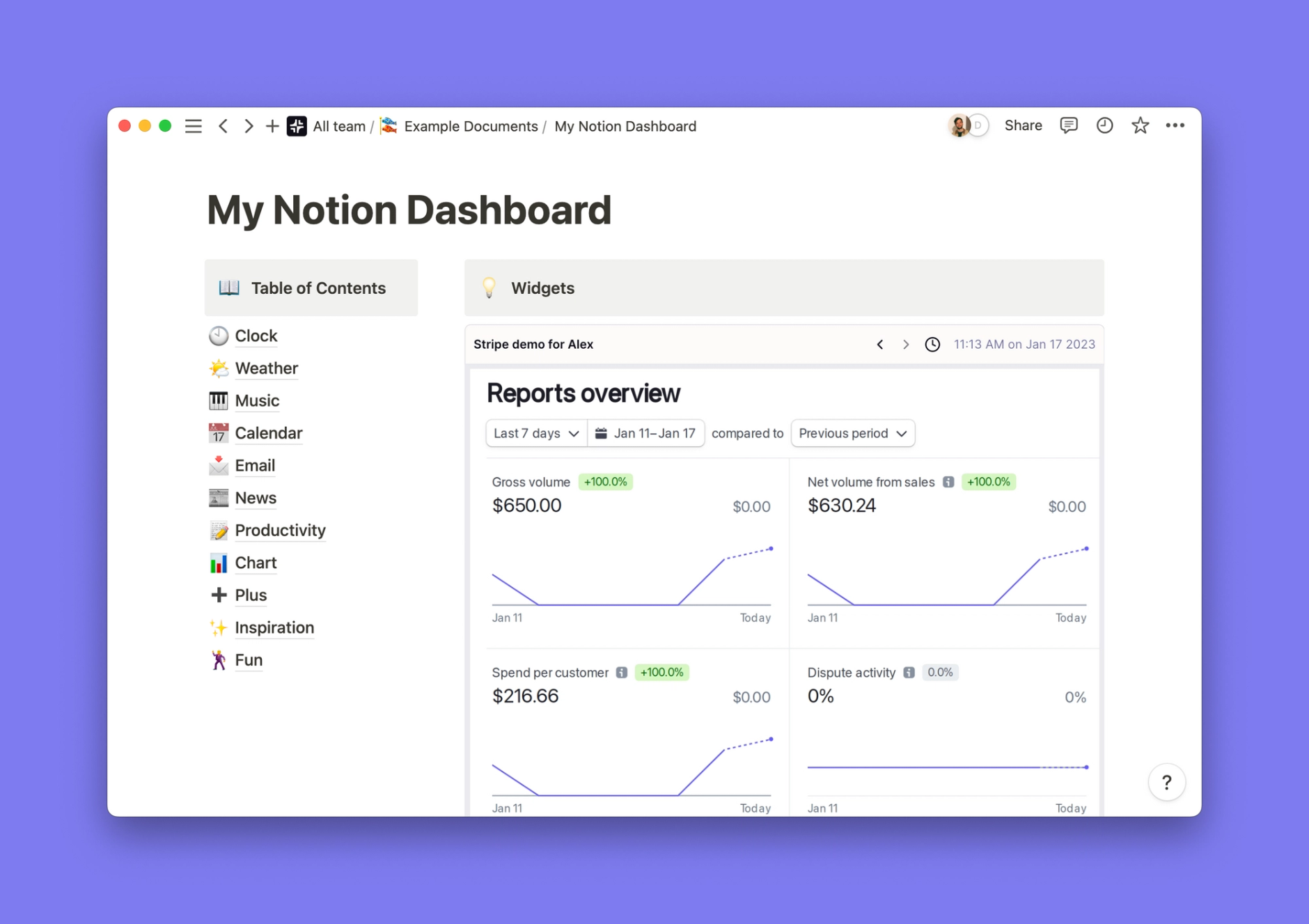Click the Dispute activity chart line
1309x924 pixels.
click(947, 767)
